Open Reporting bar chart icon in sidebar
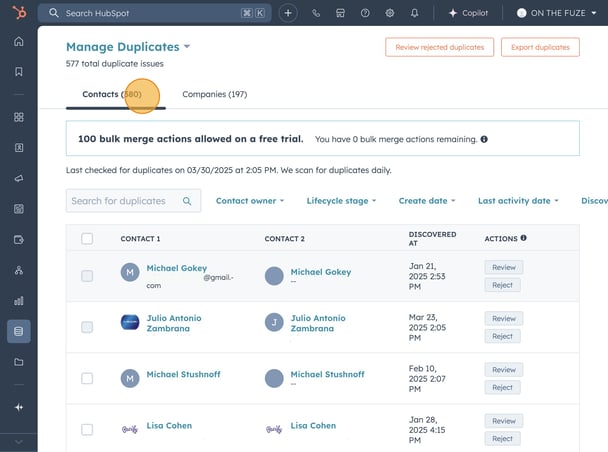Image resolution: width=608 pixels, height=452 pixels. click(19, 301)
